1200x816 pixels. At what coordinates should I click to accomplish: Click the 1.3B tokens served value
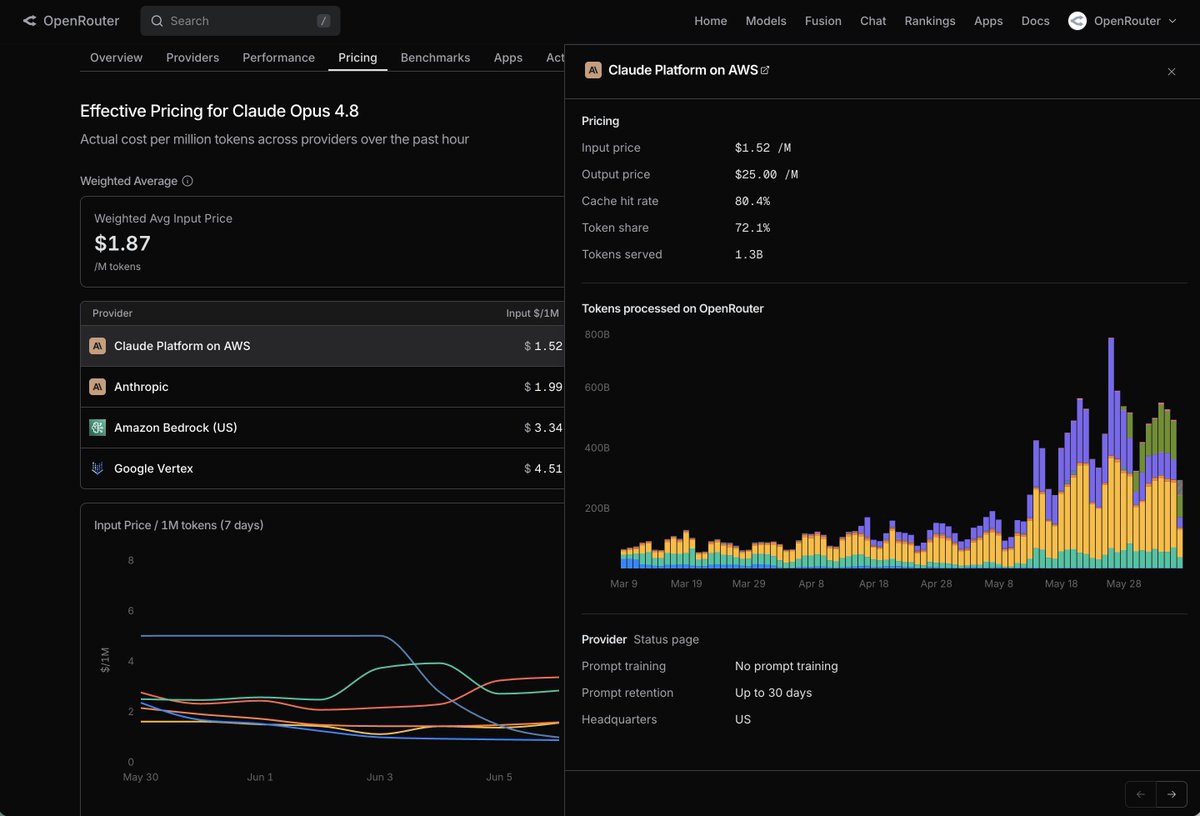pos(749,255)
